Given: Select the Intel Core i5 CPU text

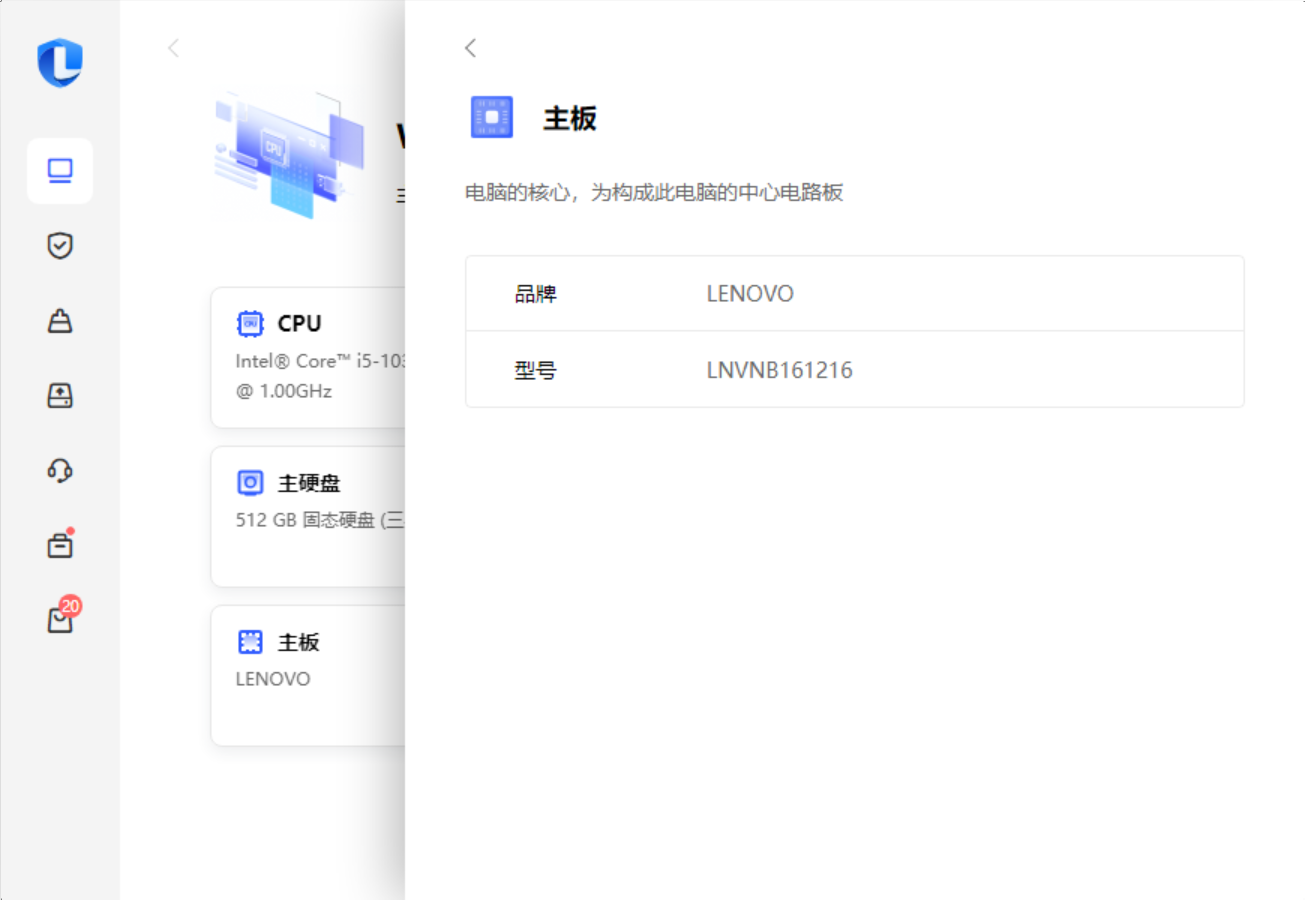Looking at the screenshot, I should coord(321,361).
